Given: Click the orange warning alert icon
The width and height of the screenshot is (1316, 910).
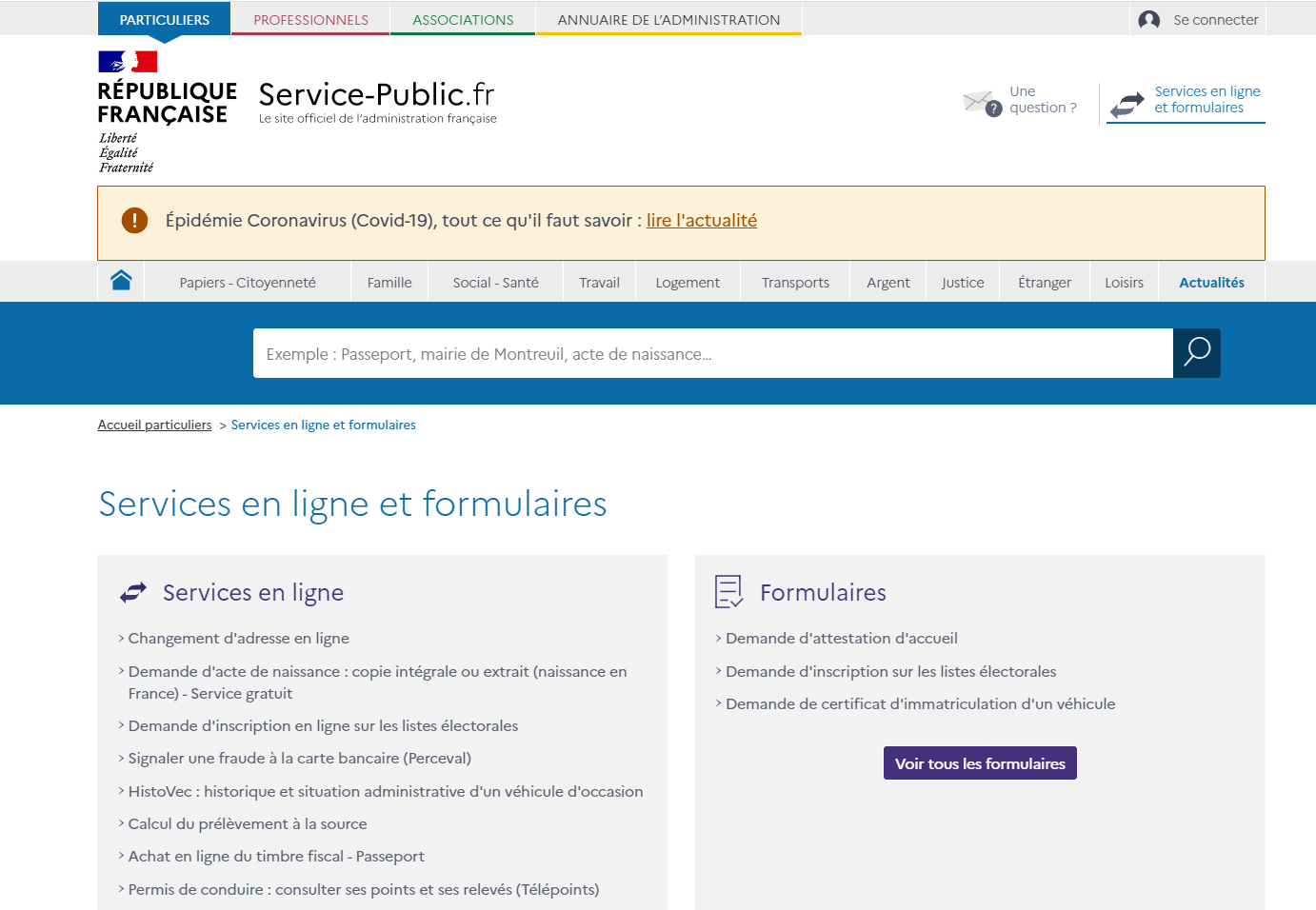Looking at the screenshot, I should tap(134, 221).
